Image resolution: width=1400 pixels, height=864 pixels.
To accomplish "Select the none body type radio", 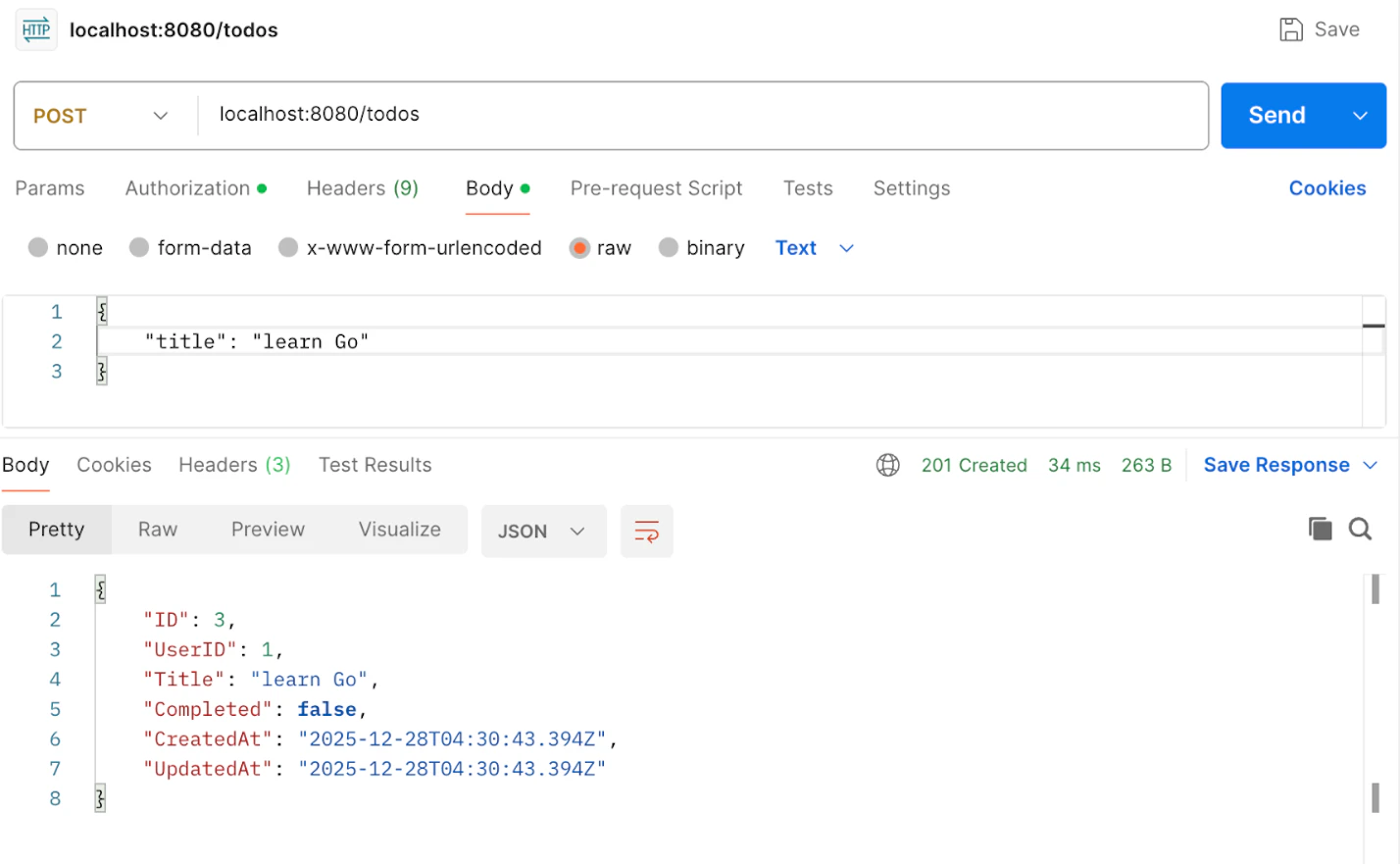I will pyautogui.click(x=38, y=248).
